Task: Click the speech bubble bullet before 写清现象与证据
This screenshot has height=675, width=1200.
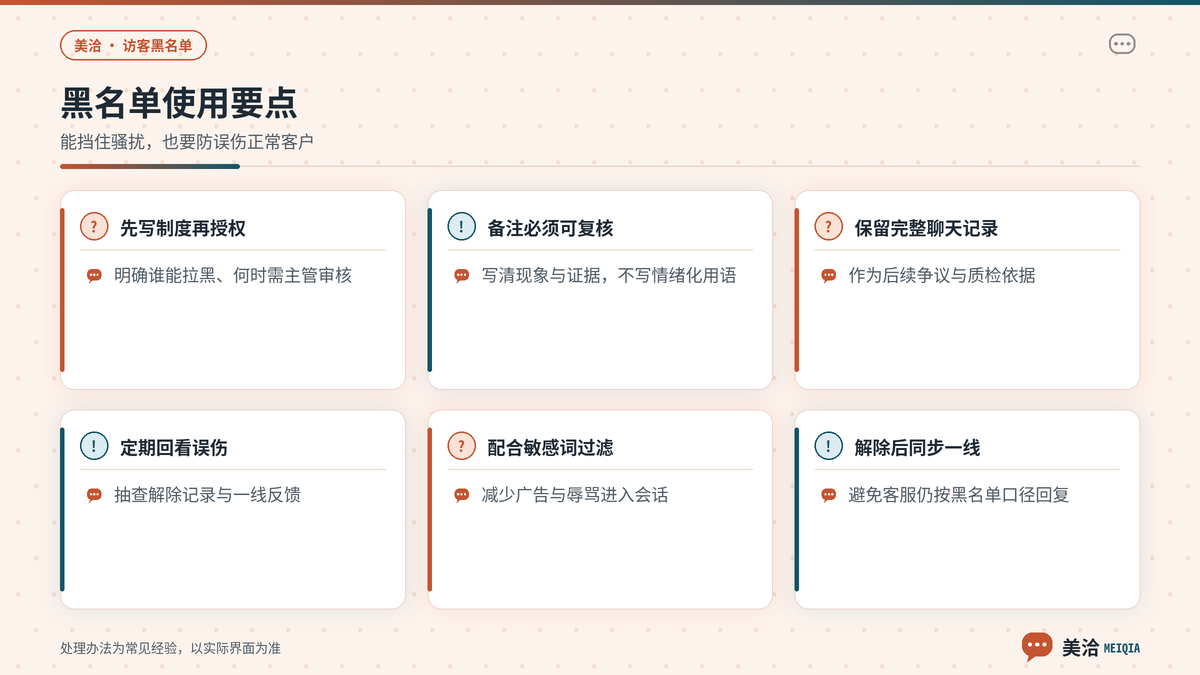Action: click(461, 275)
